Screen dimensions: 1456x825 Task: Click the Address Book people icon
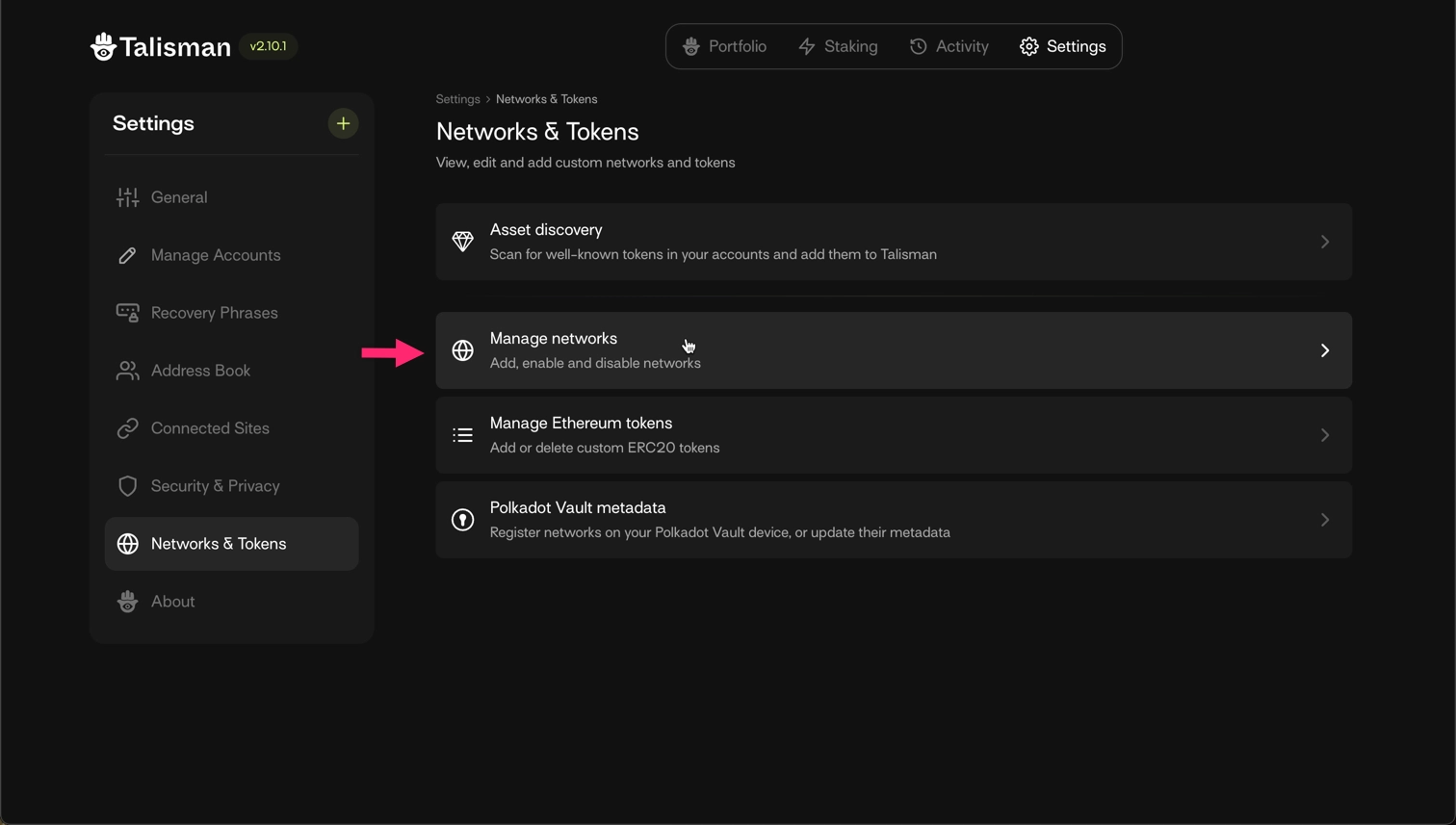tap(127, 371)
